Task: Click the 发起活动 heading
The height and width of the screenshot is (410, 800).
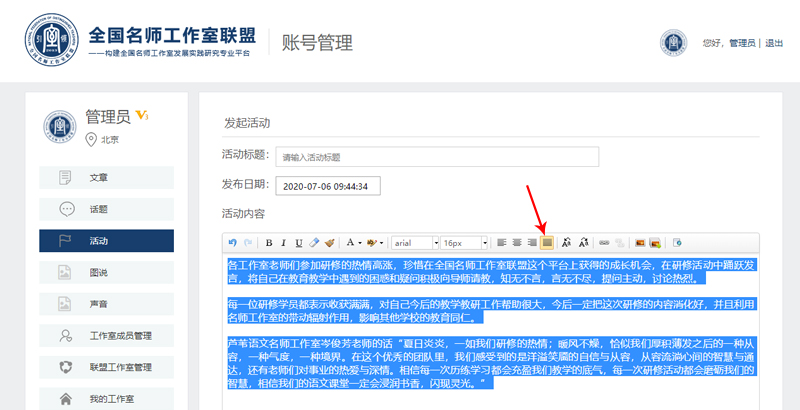Action: (x=247, y=123)
